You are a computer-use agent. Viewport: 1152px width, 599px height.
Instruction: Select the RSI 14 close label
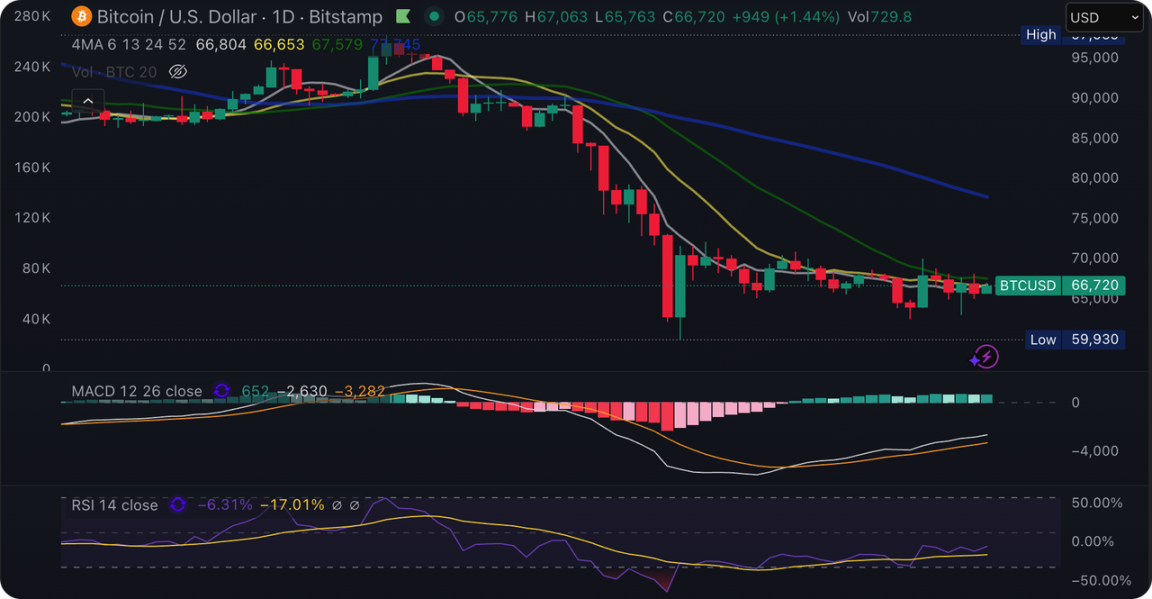pyautogui.click(x=115, y=505)
